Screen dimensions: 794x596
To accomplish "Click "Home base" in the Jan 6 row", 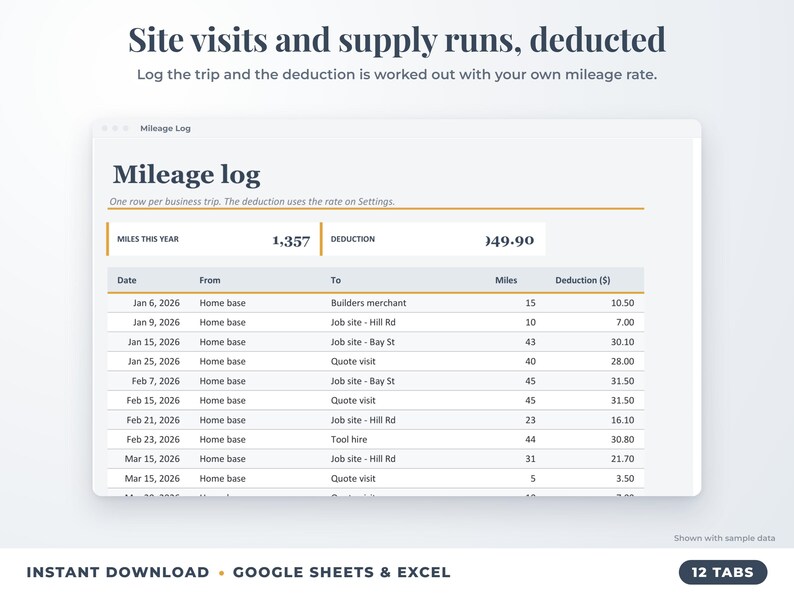I will tap(222, 303).
